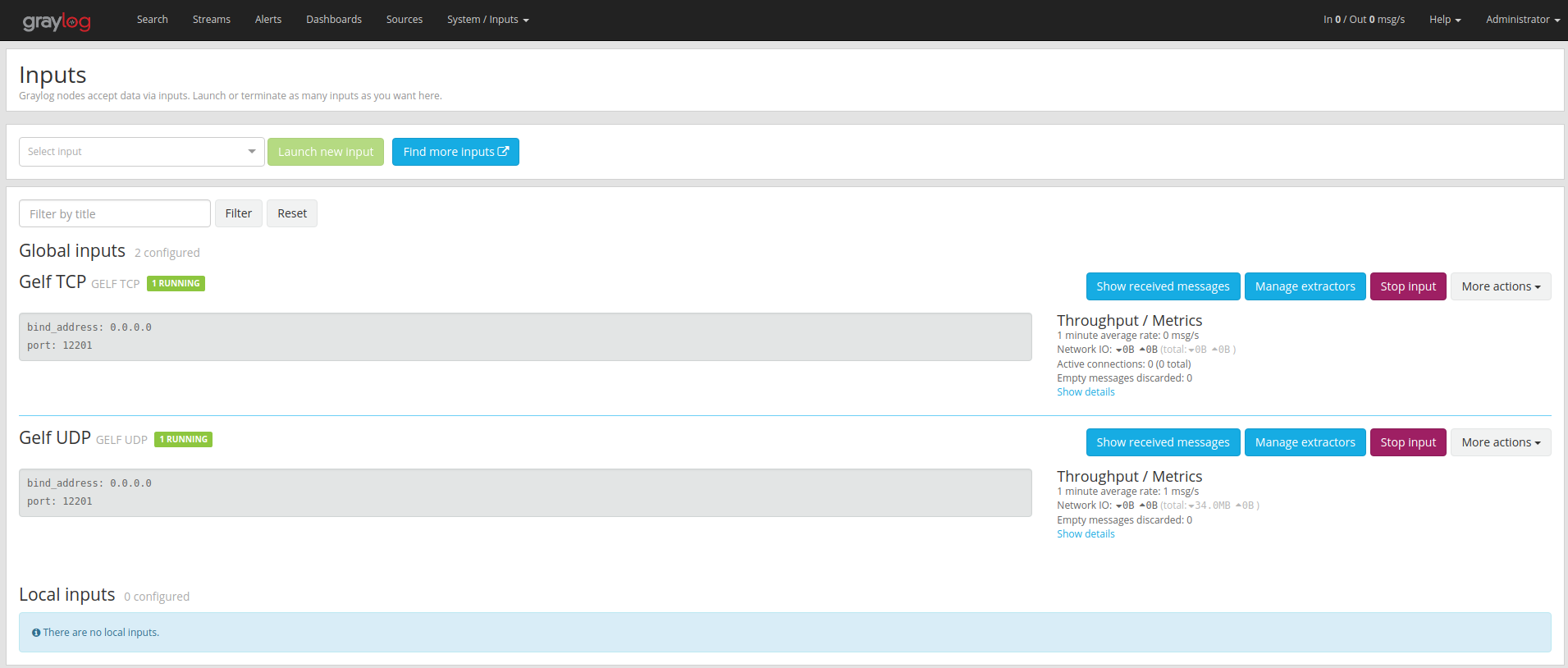Click the Gelf UDP input title
The image size is (1568, 668).
click(x=55, y=437)
